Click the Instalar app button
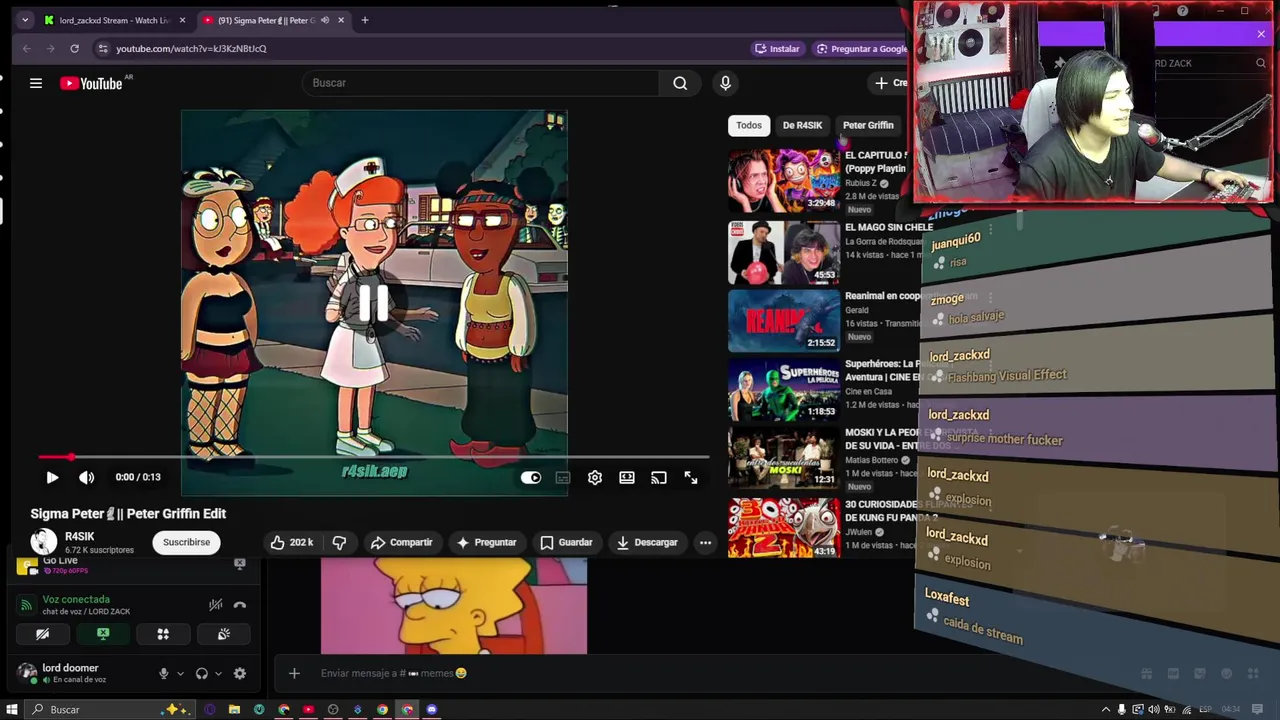1280x720 pixels. click(x=778, y=48)
